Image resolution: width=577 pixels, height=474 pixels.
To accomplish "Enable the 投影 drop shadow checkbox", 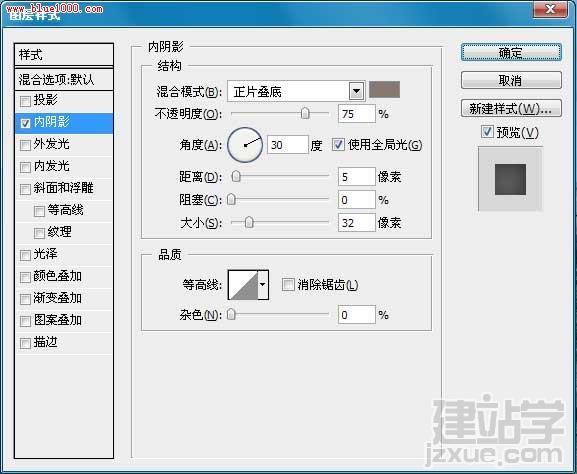I will 25,101.
